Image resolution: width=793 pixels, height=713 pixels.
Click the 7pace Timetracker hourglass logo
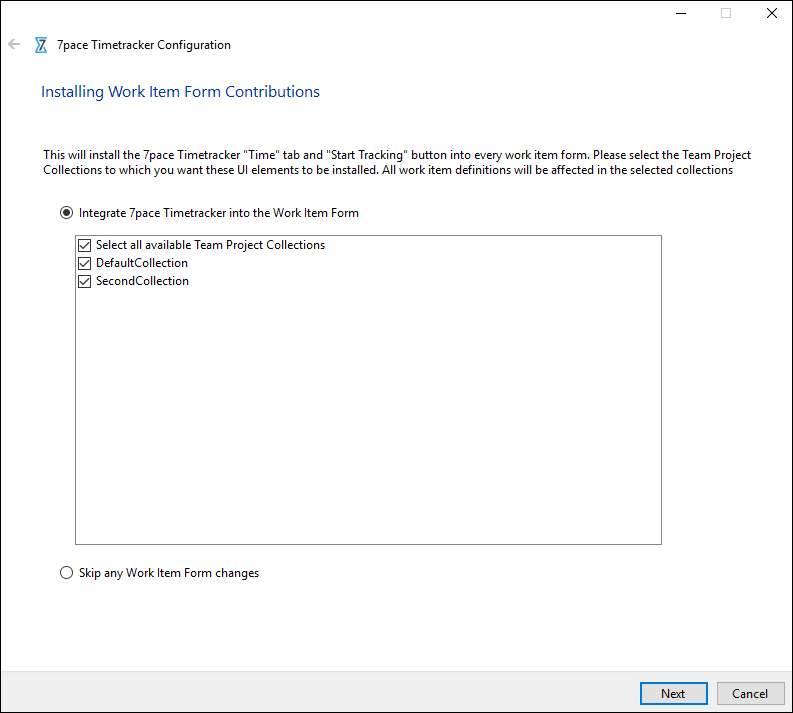[x=41, y=45]
